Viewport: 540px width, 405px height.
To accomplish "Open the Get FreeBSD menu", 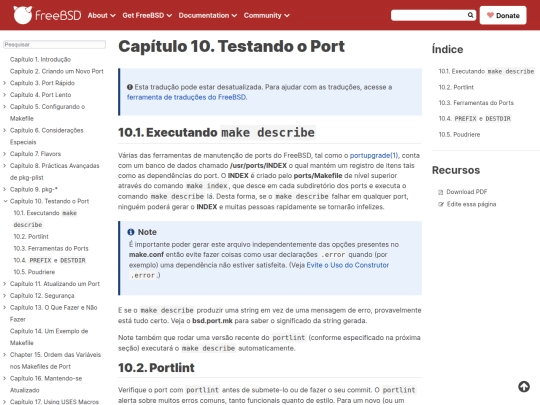I will click(x=147, y=15).
